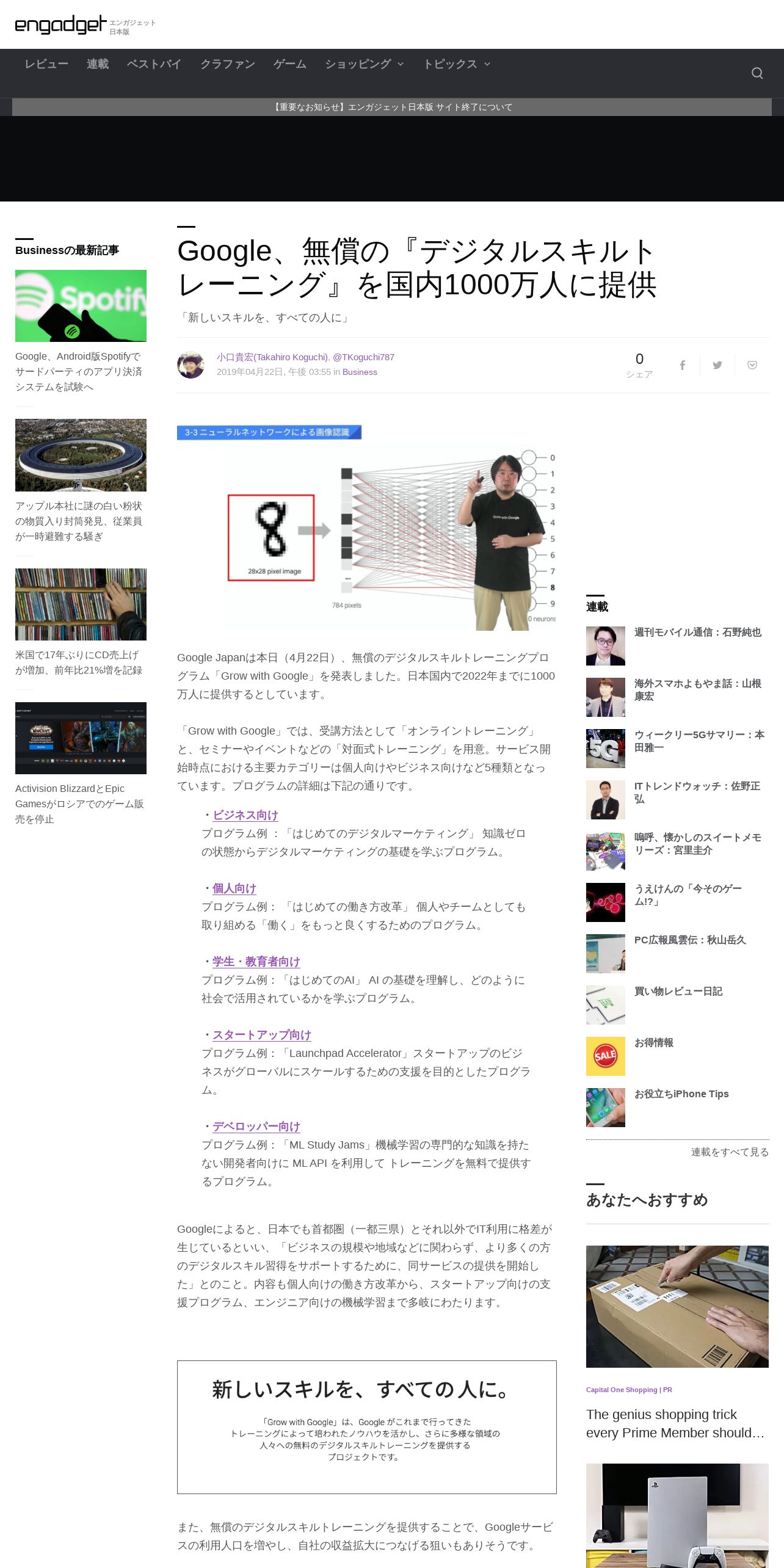Share article via Facebook icon
The height and width of the screenshot is (1568, 784).
[x=683, y=365]
